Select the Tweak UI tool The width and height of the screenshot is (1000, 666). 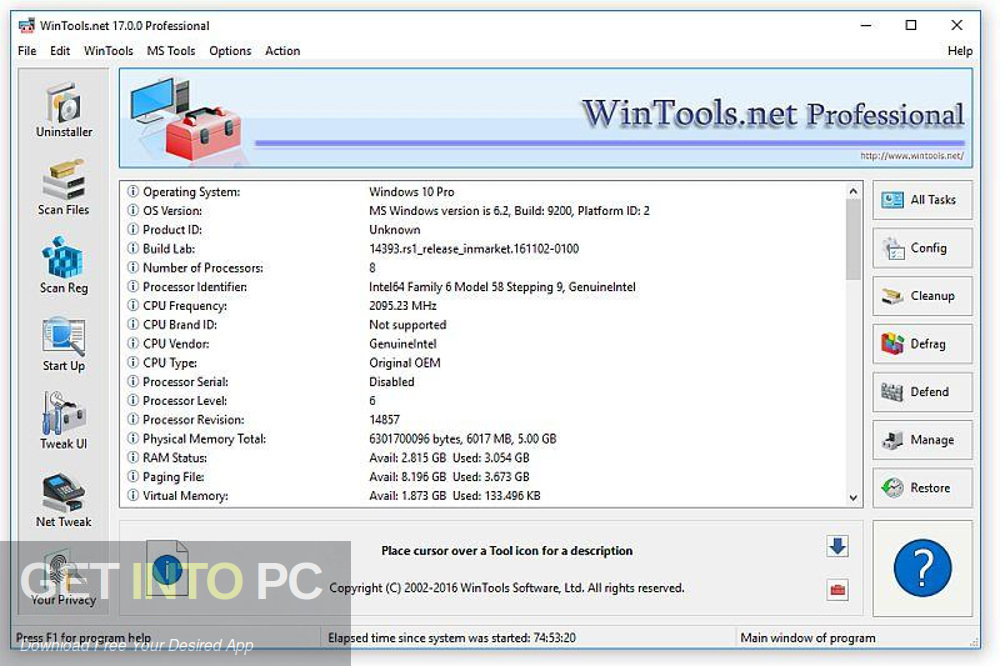tap(63, 416)
